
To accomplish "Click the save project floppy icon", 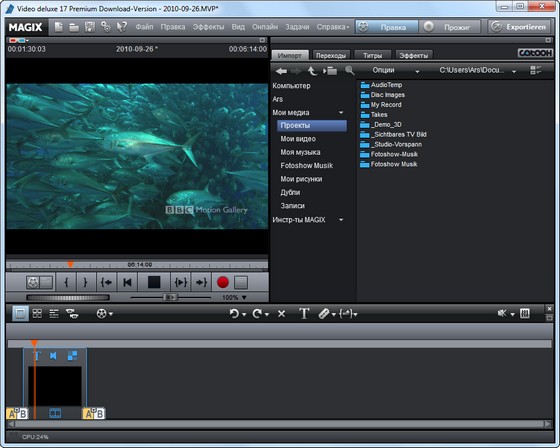I will click(x=90, y=27).
